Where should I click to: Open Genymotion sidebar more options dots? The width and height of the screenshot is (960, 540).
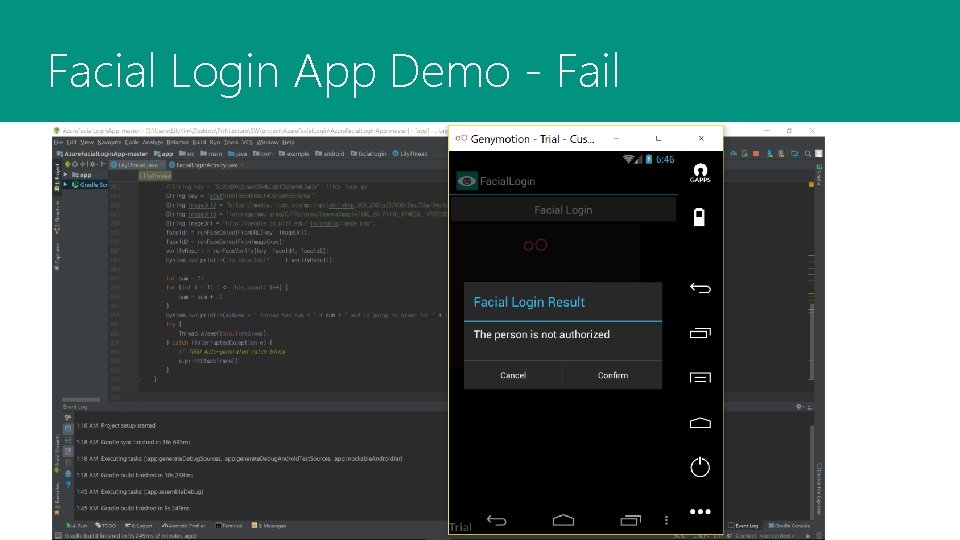700,511
